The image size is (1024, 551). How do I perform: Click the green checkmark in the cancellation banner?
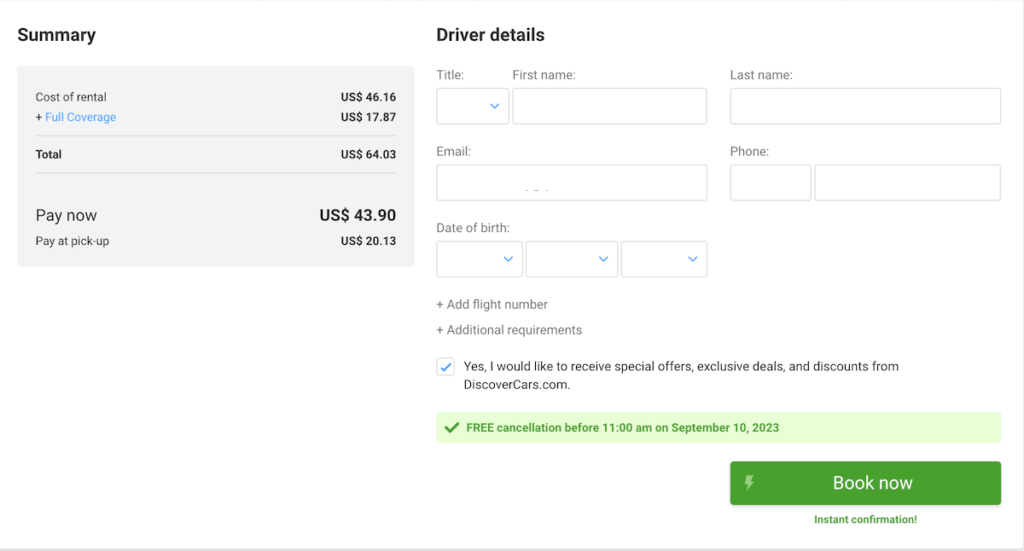pyautogui.click(x=451, y=428)
